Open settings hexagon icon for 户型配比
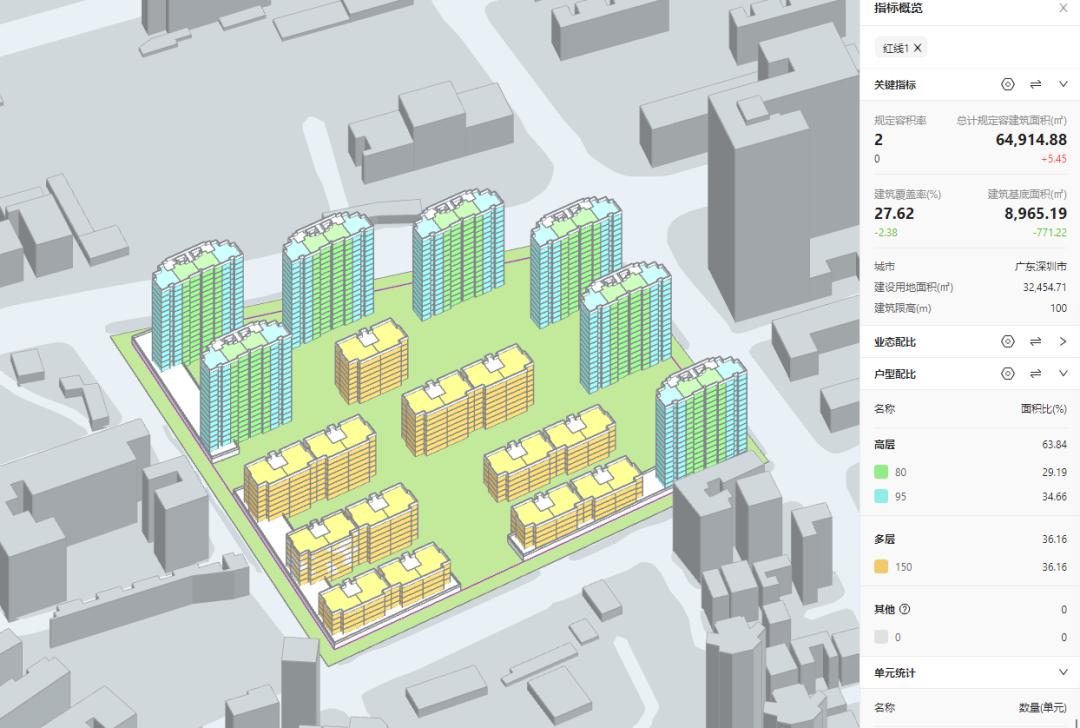The image size is (1080, 728). (1008, 374)
